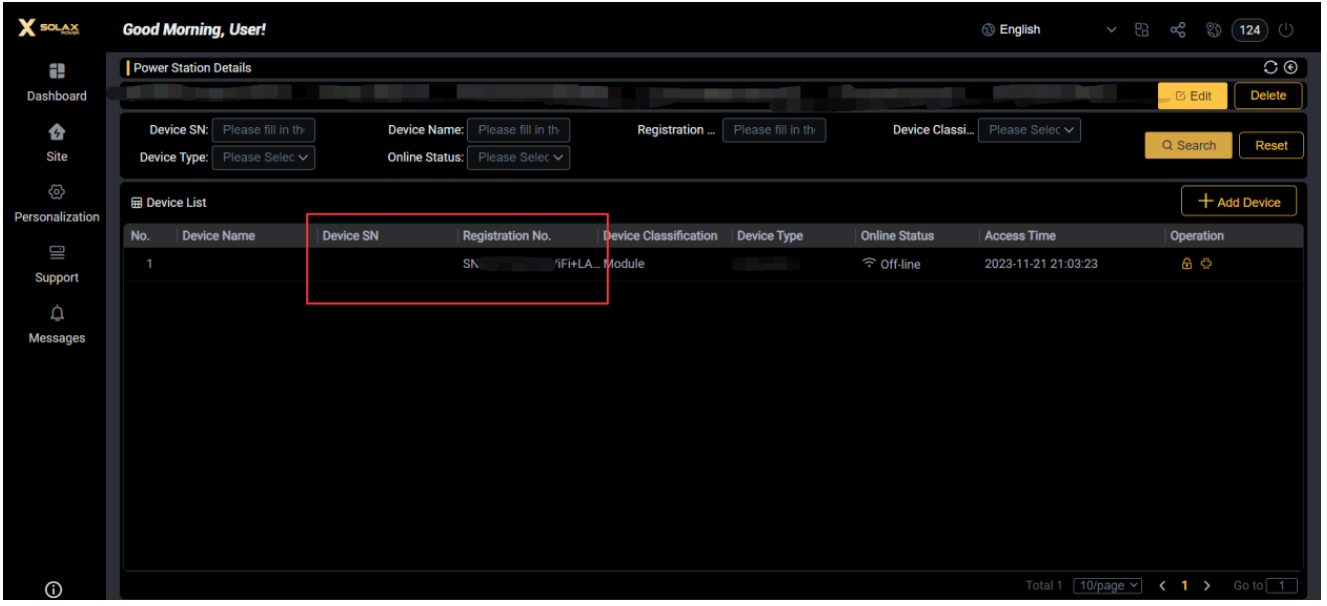Click the Reset filters button
1327x606 pixels.
(x=1271, y=145)
